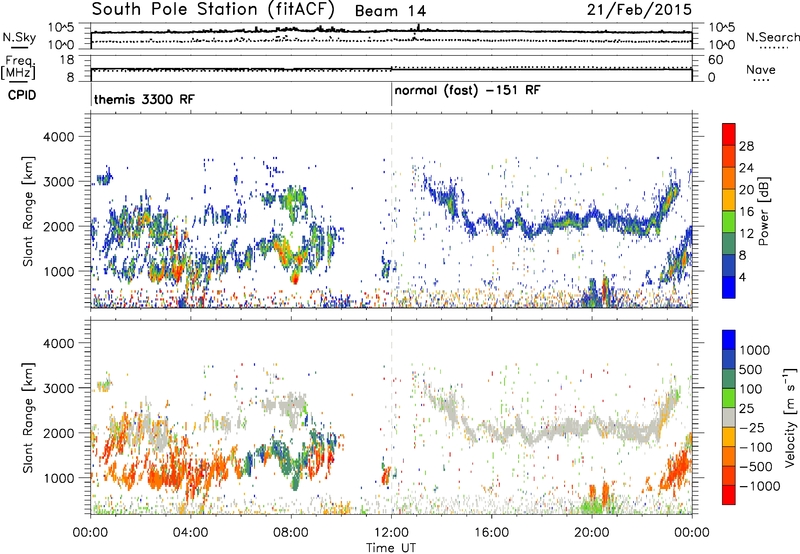Click the 'Freq. [MHz]' axis label
800x554 pixels.
18,68
